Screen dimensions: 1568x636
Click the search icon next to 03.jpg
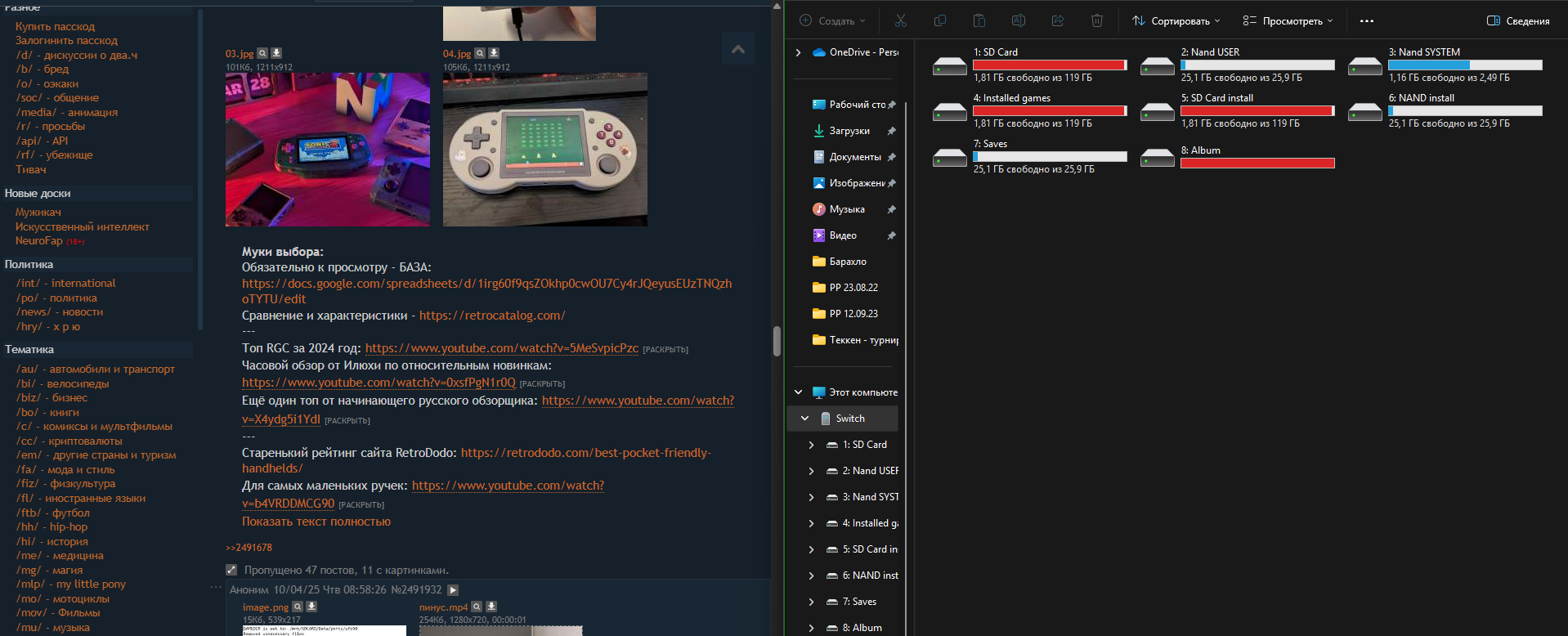tap(263, 53)
